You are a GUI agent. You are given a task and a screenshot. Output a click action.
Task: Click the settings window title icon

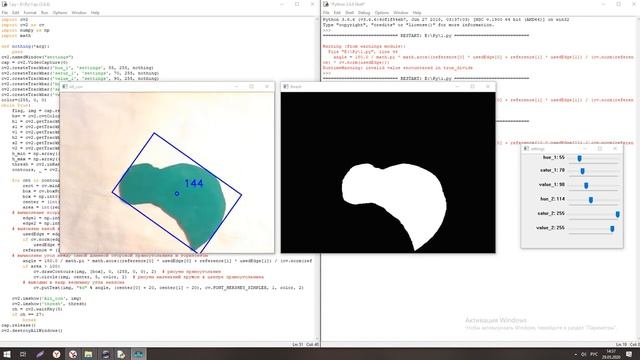click(526, 149)
